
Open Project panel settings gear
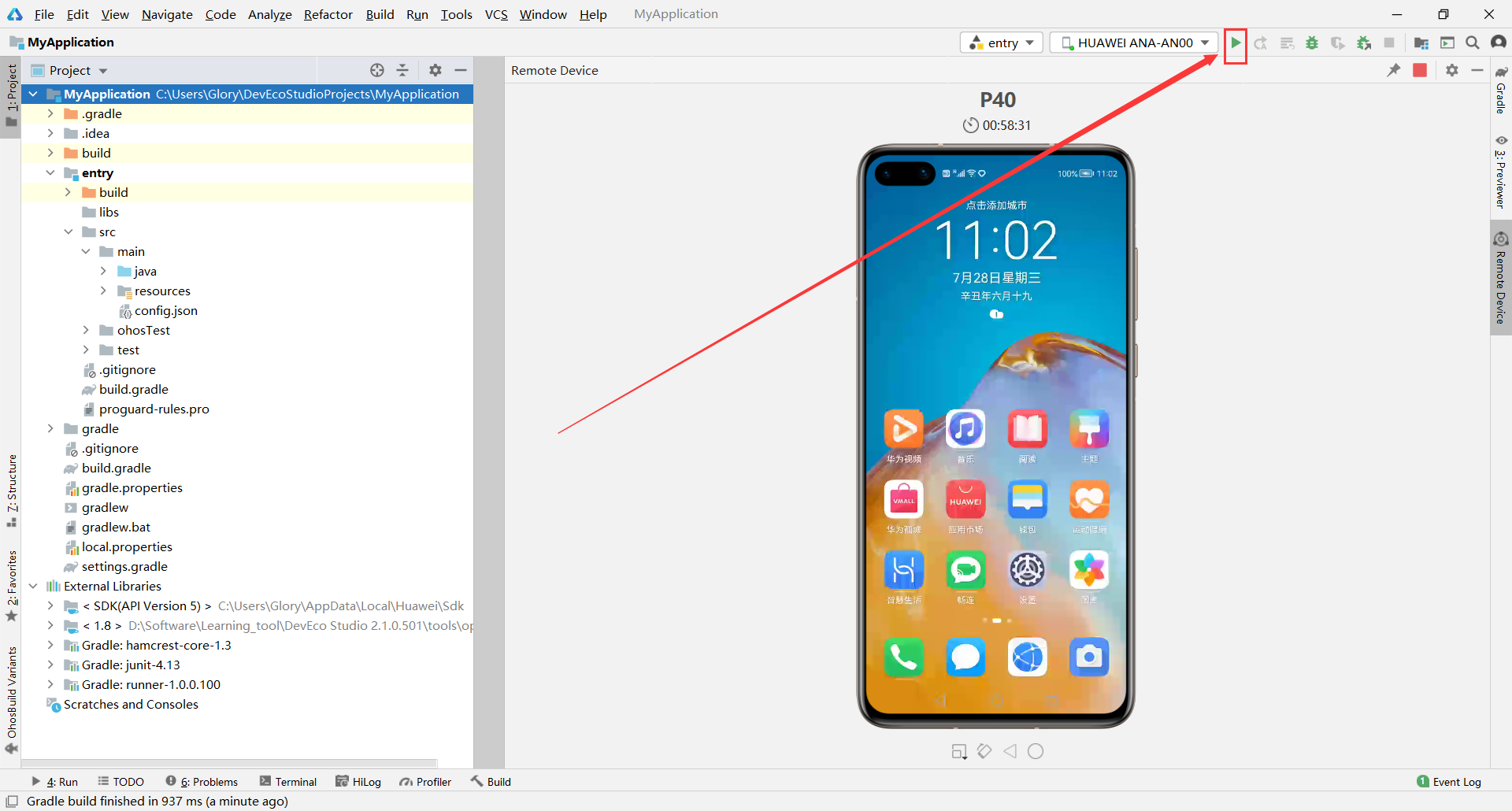point(435,70)
